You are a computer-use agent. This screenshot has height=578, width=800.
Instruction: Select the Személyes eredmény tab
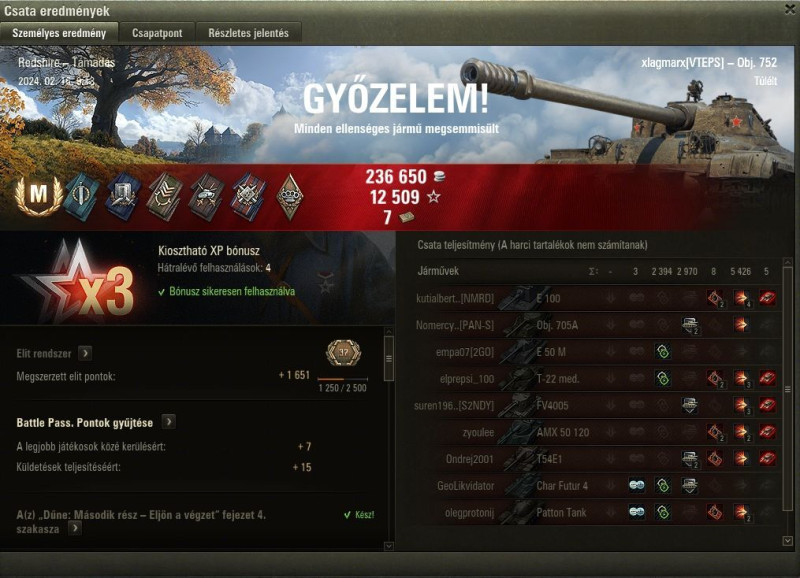pyautogui.click(x=59, y=33)
